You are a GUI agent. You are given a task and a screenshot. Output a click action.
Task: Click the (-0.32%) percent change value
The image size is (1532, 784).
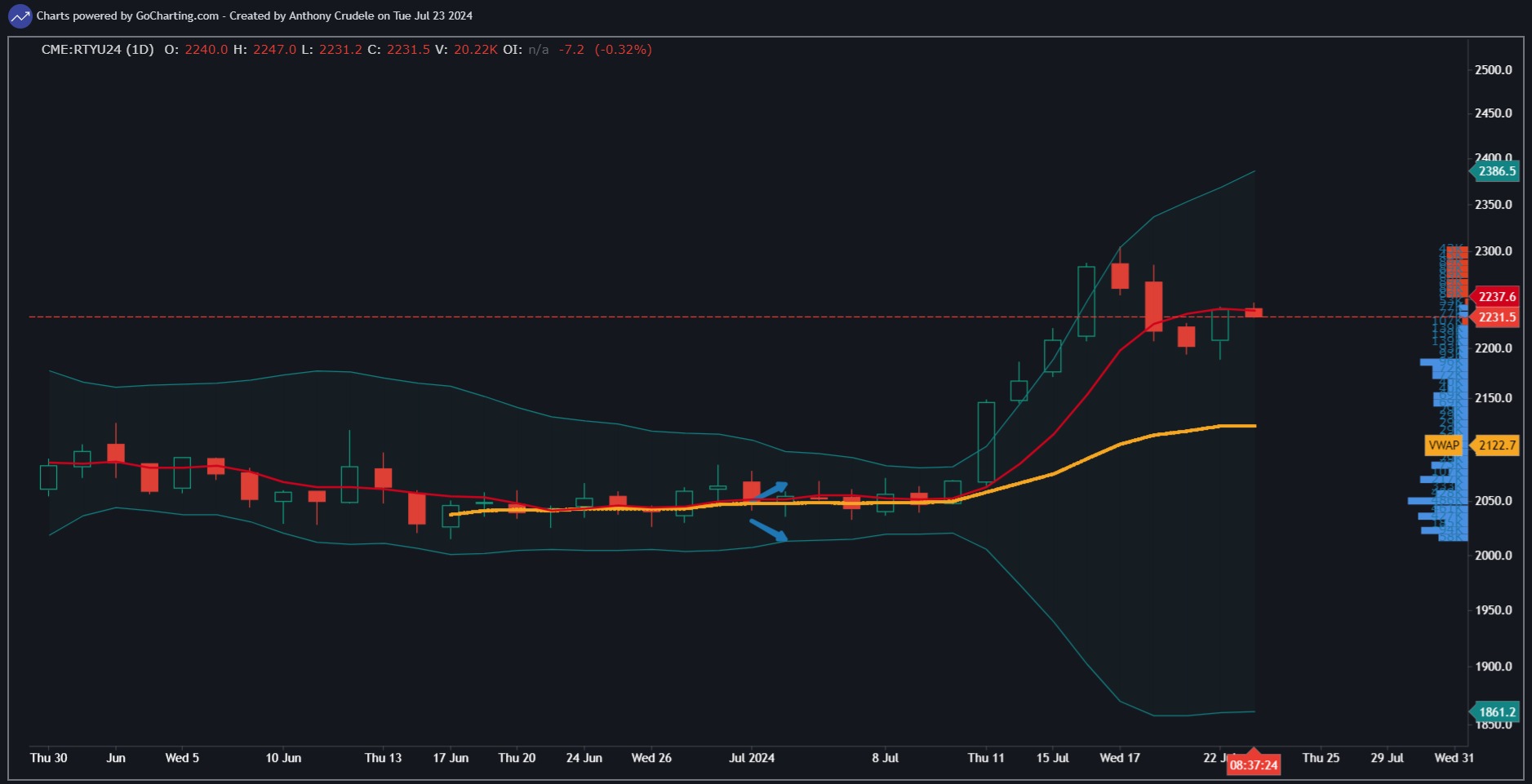(623, 49)
